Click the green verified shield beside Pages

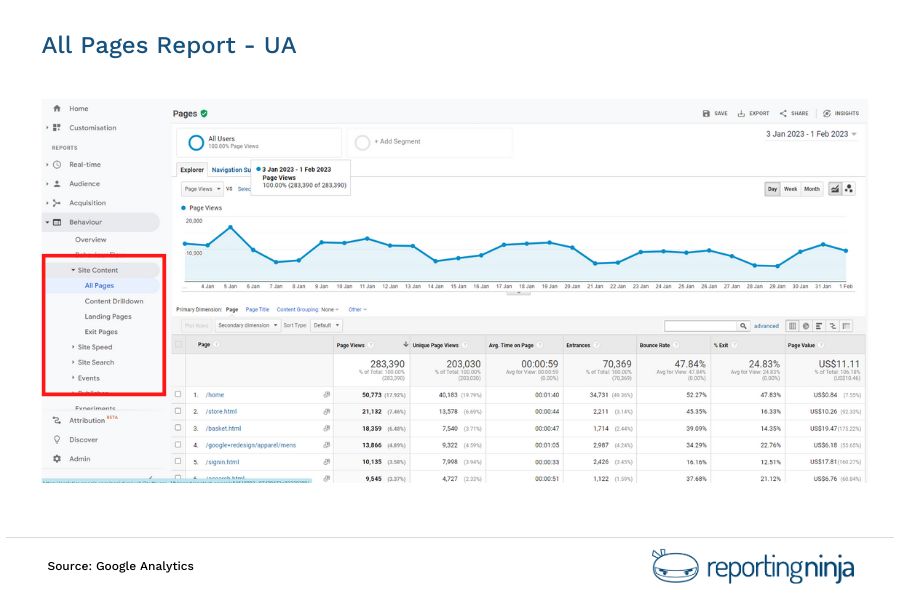204,114
